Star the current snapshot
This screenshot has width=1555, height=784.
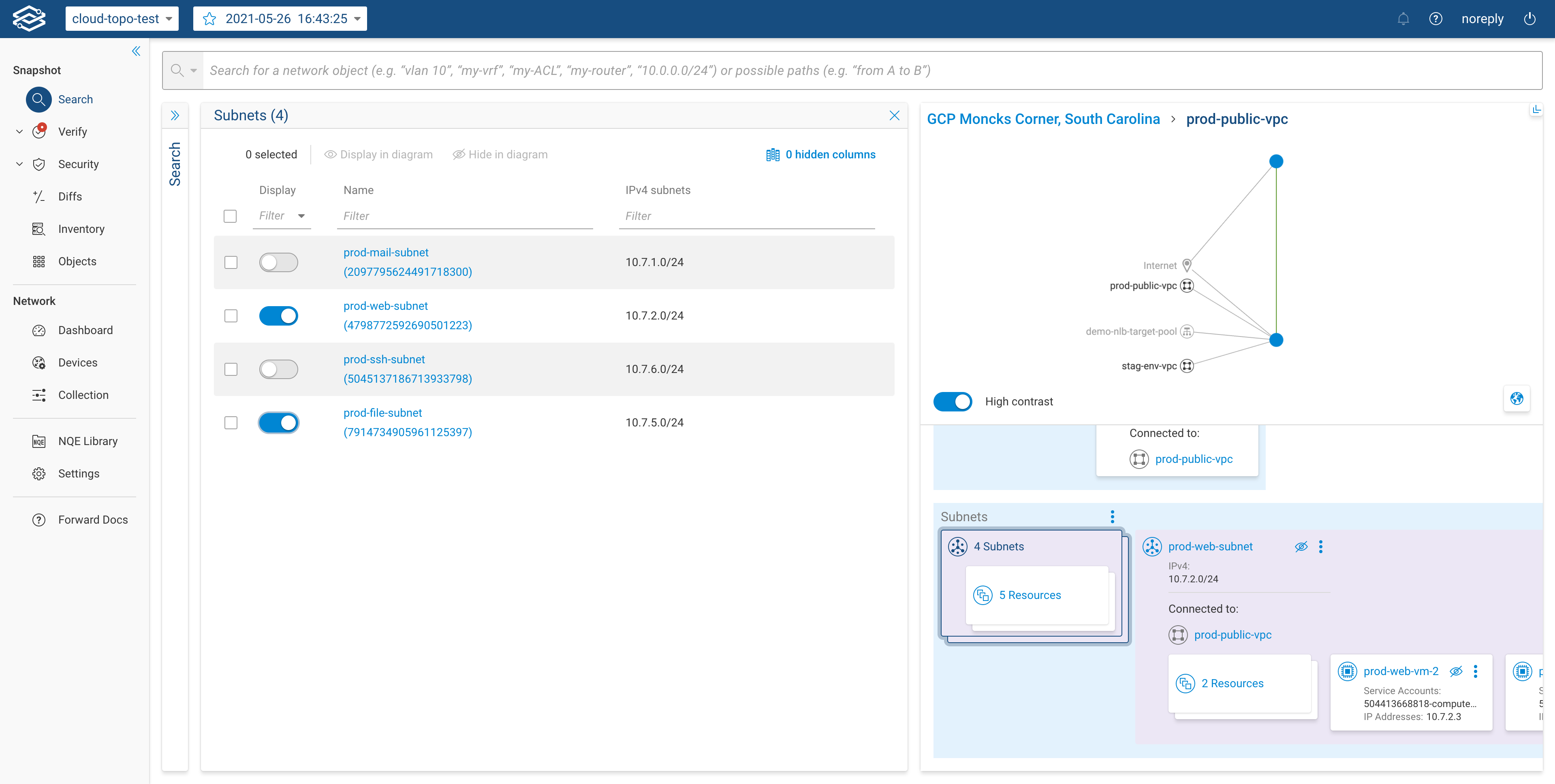point(209,19)
